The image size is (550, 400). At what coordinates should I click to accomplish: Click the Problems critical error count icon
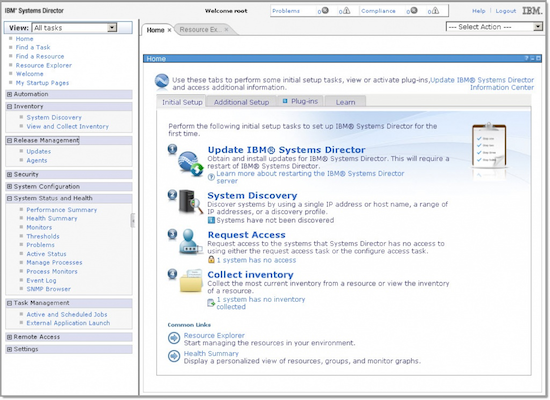point(325,11)
